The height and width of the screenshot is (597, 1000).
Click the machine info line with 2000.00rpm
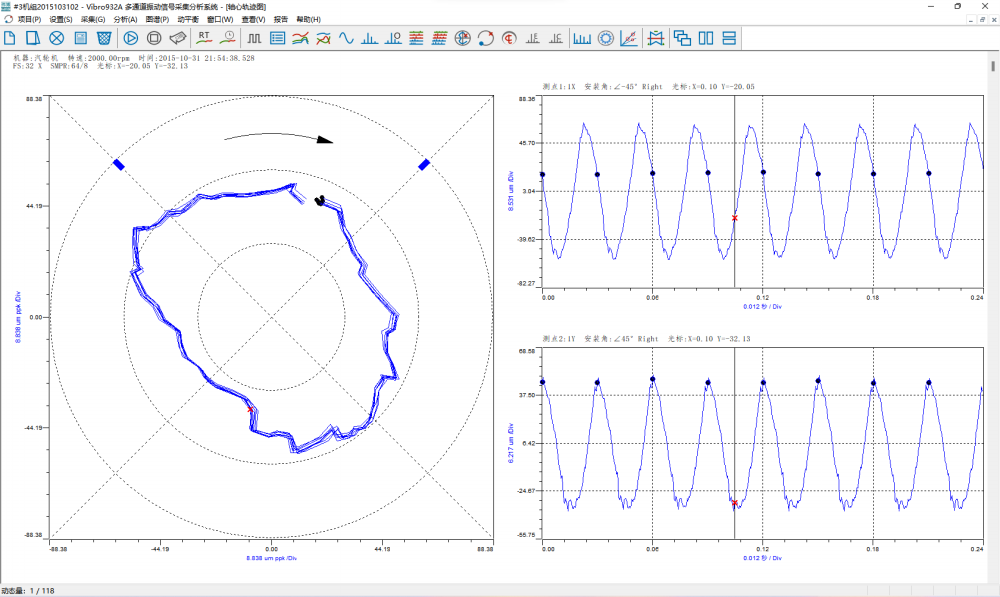[133, 58]
